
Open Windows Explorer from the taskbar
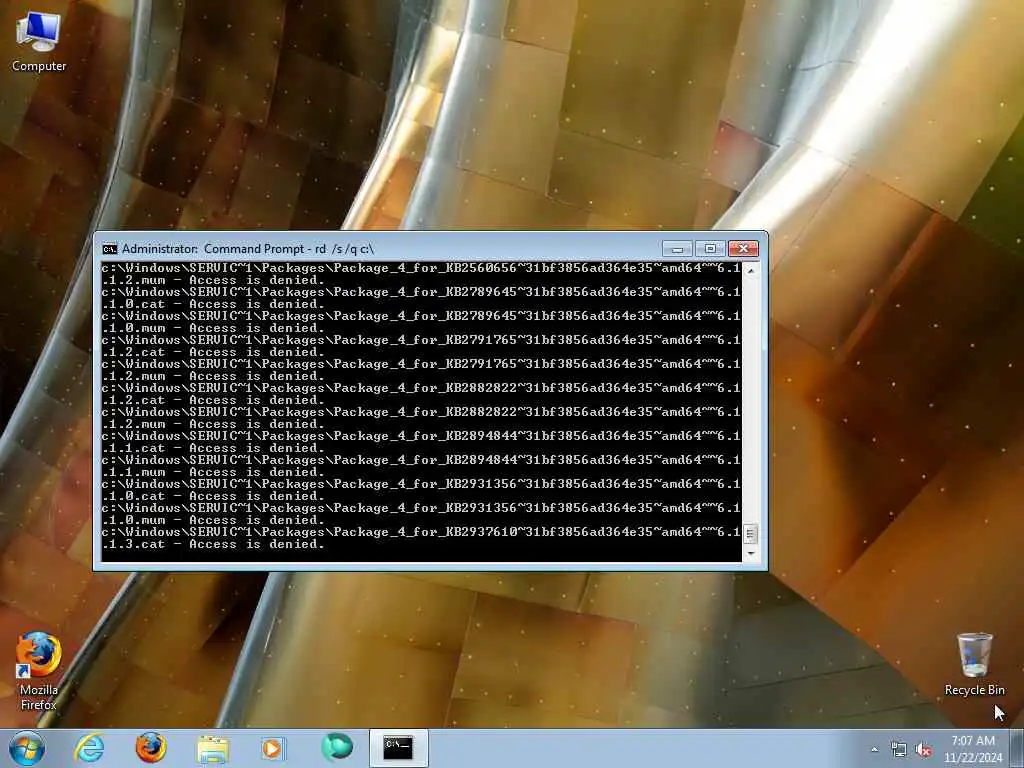[212, 748]
